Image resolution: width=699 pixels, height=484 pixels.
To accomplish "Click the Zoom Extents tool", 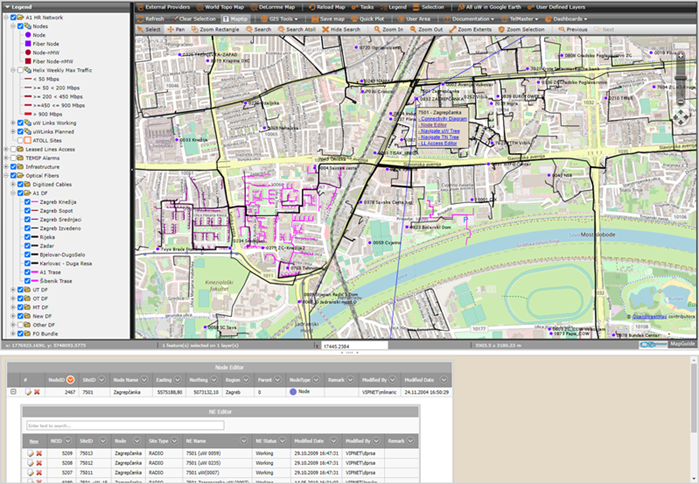I will (473, 30).
